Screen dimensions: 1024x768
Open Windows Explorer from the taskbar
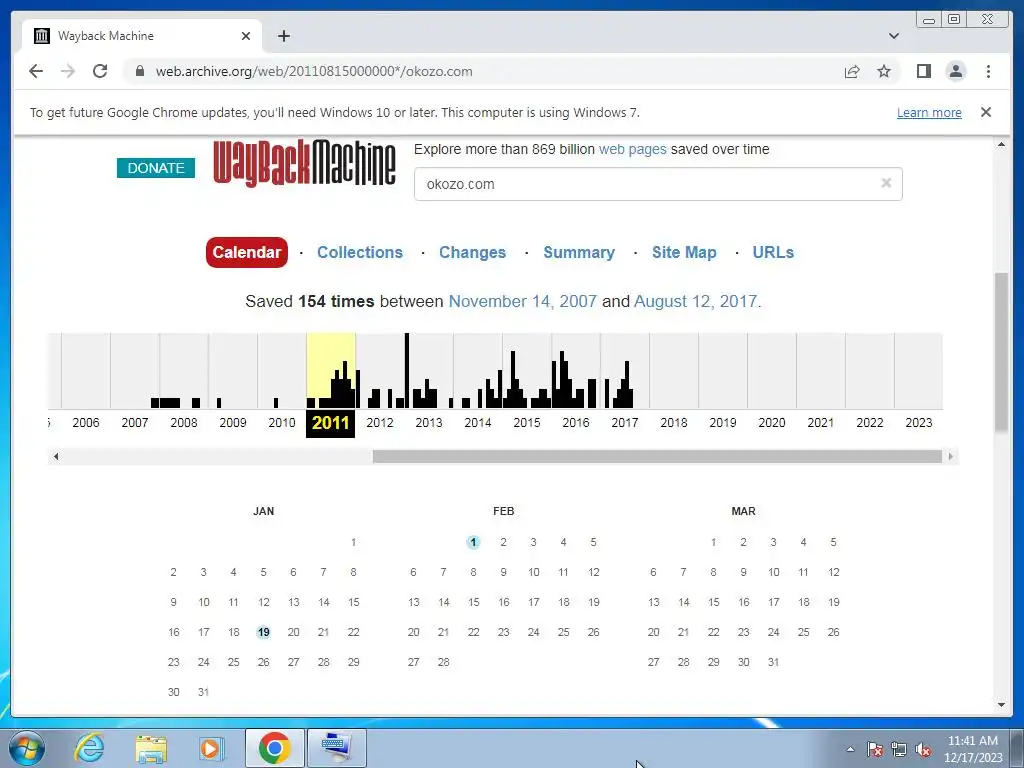coord(151,748)
